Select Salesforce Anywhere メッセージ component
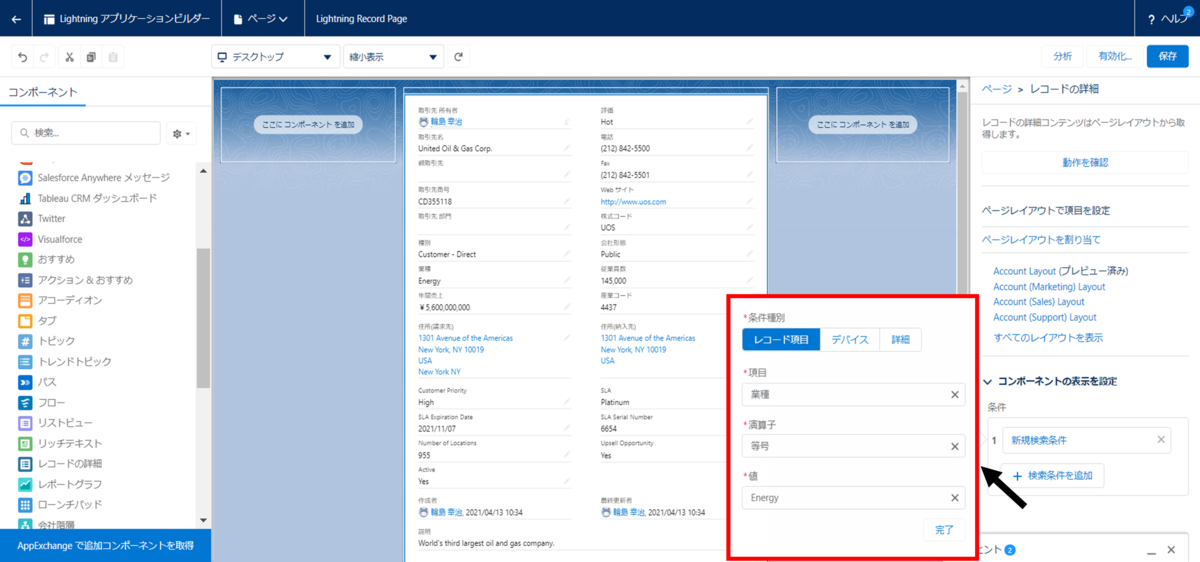This screenshot has width=1200, height=562. pos(94,177)
